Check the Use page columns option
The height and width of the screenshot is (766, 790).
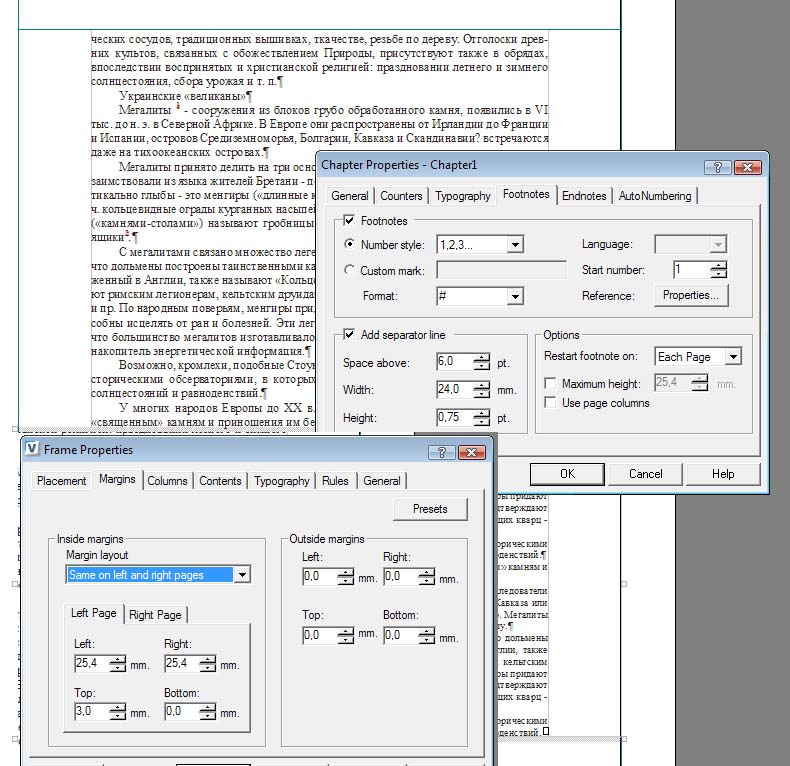pos(550,402)
